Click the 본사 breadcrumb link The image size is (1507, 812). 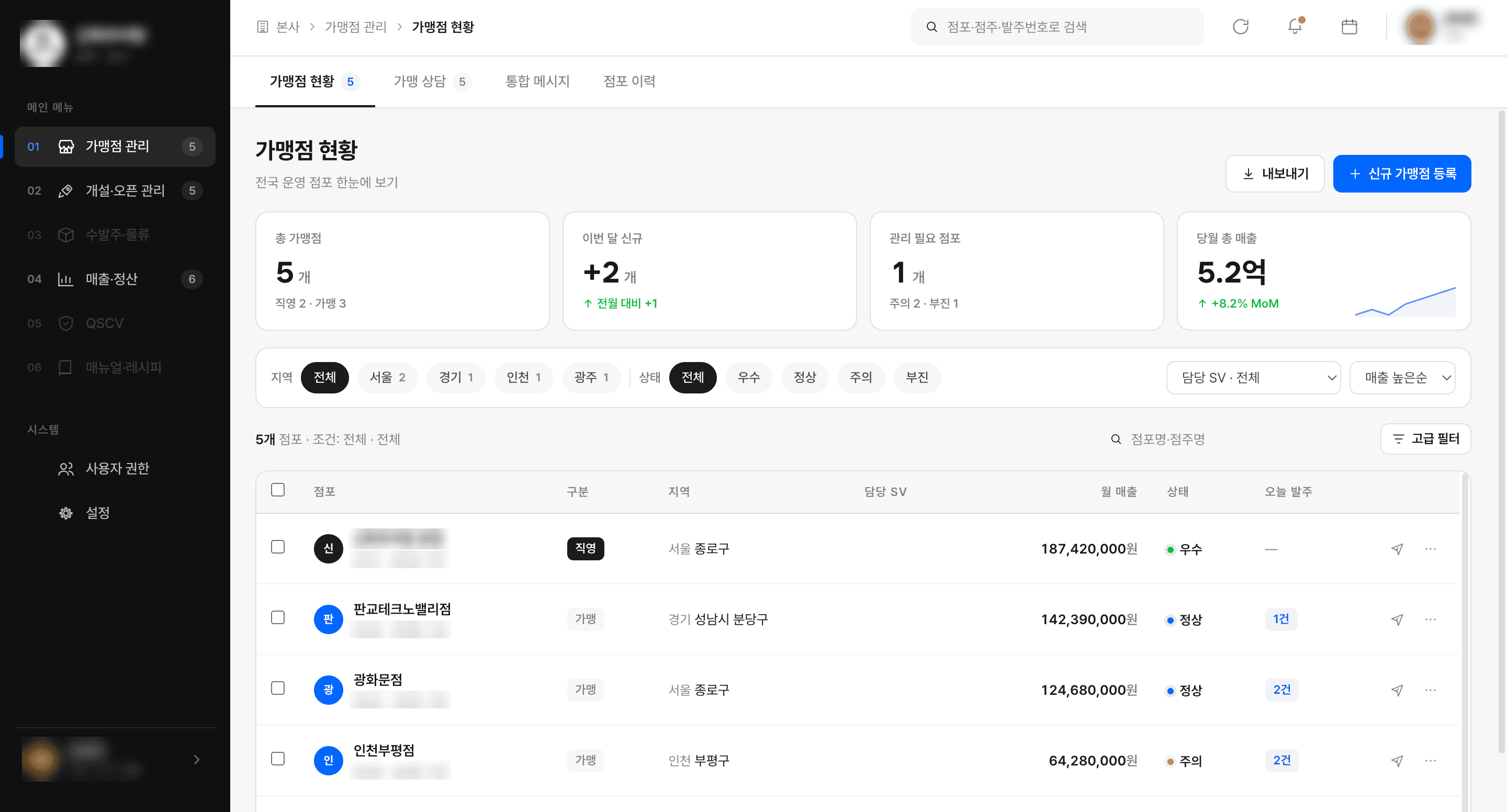pyautogui.click(x=287, y=27)
